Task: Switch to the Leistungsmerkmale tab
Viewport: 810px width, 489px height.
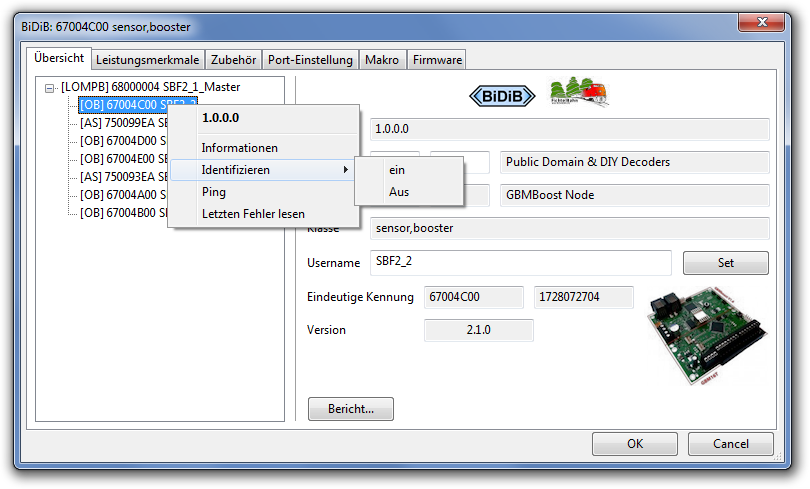Action: point(148,60)
